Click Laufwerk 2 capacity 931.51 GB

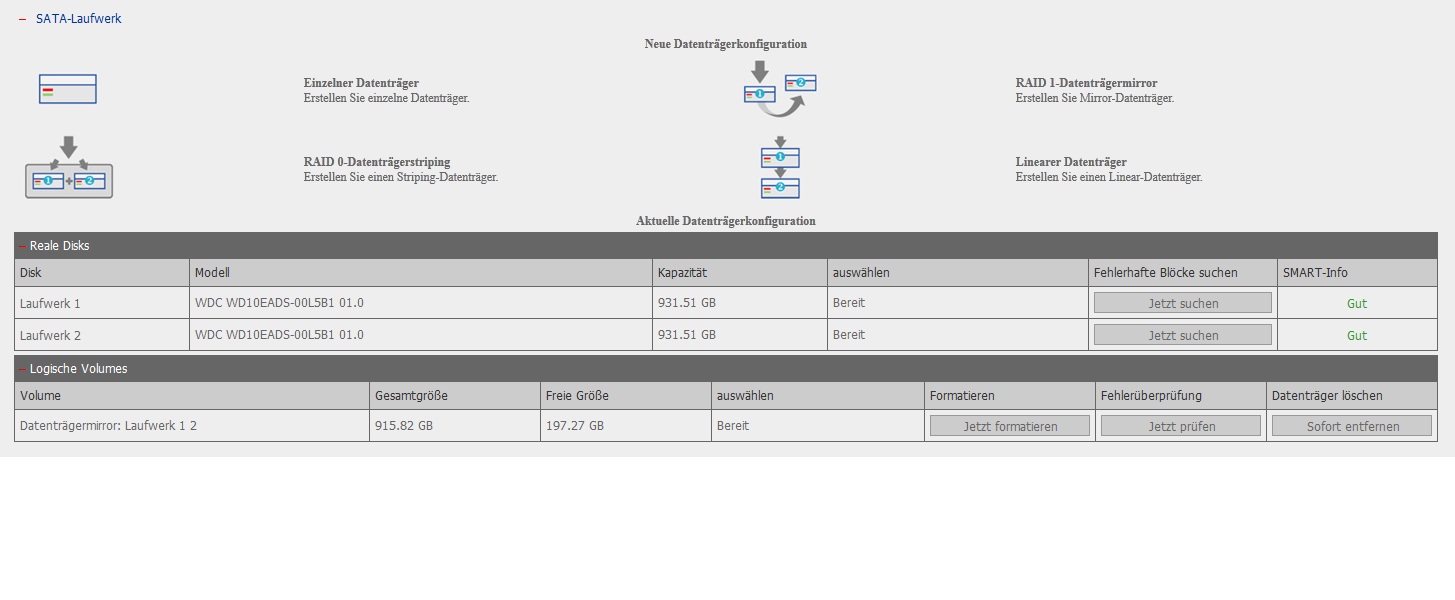point(687,335)
